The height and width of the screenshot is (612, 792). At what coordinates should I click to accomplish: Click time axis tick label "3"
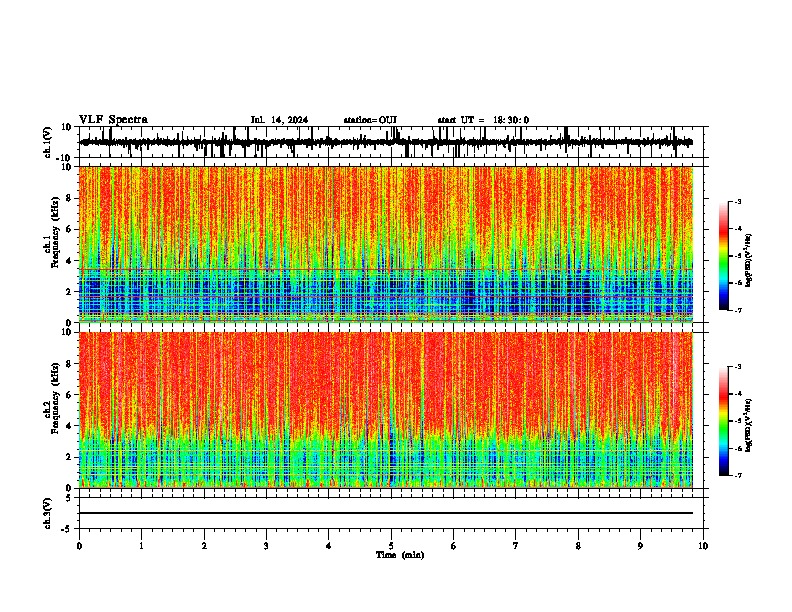(x=266, y=546)
